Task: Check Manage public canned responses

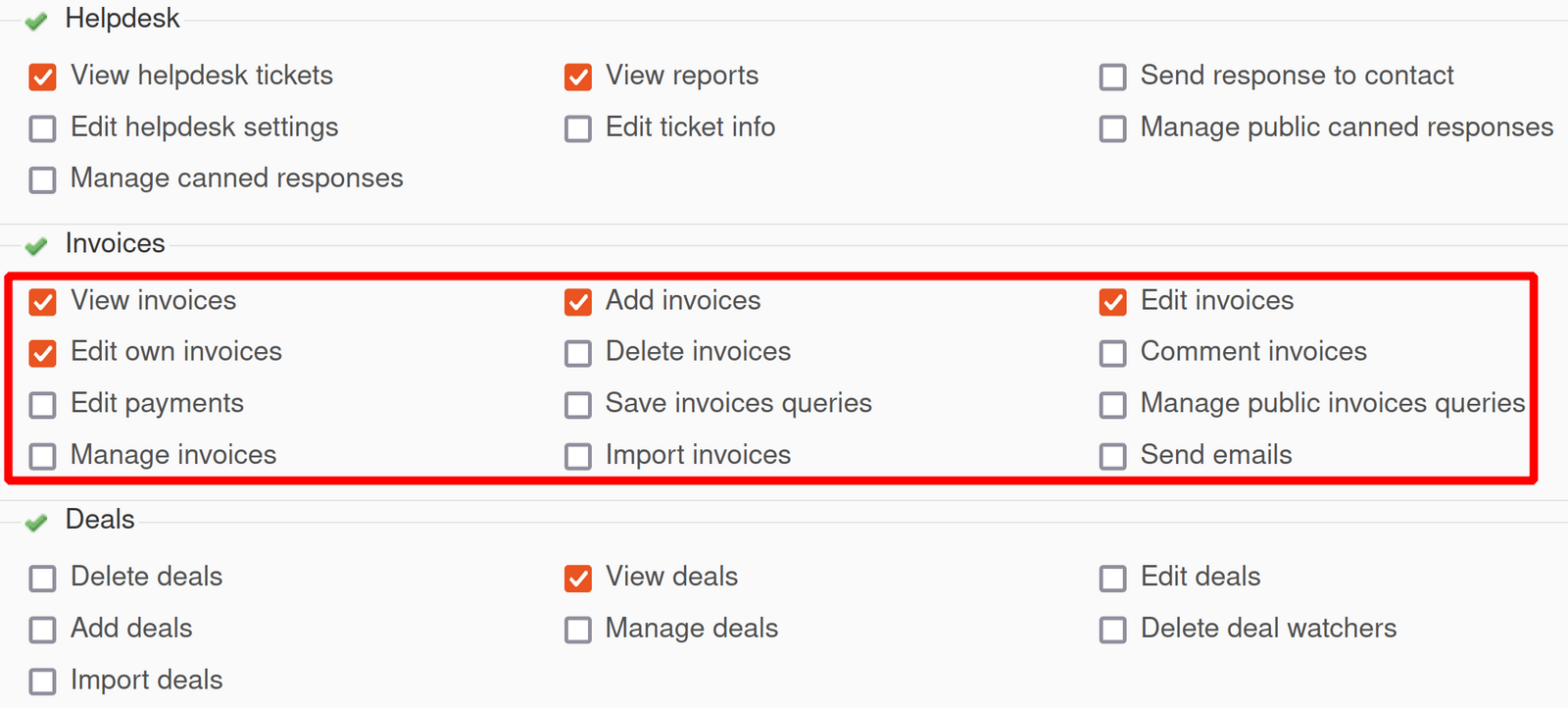Action: [x=1113, y=128]
